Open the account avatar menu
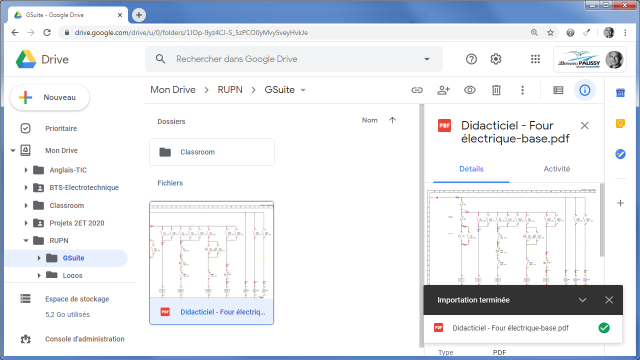 (614, 60)
